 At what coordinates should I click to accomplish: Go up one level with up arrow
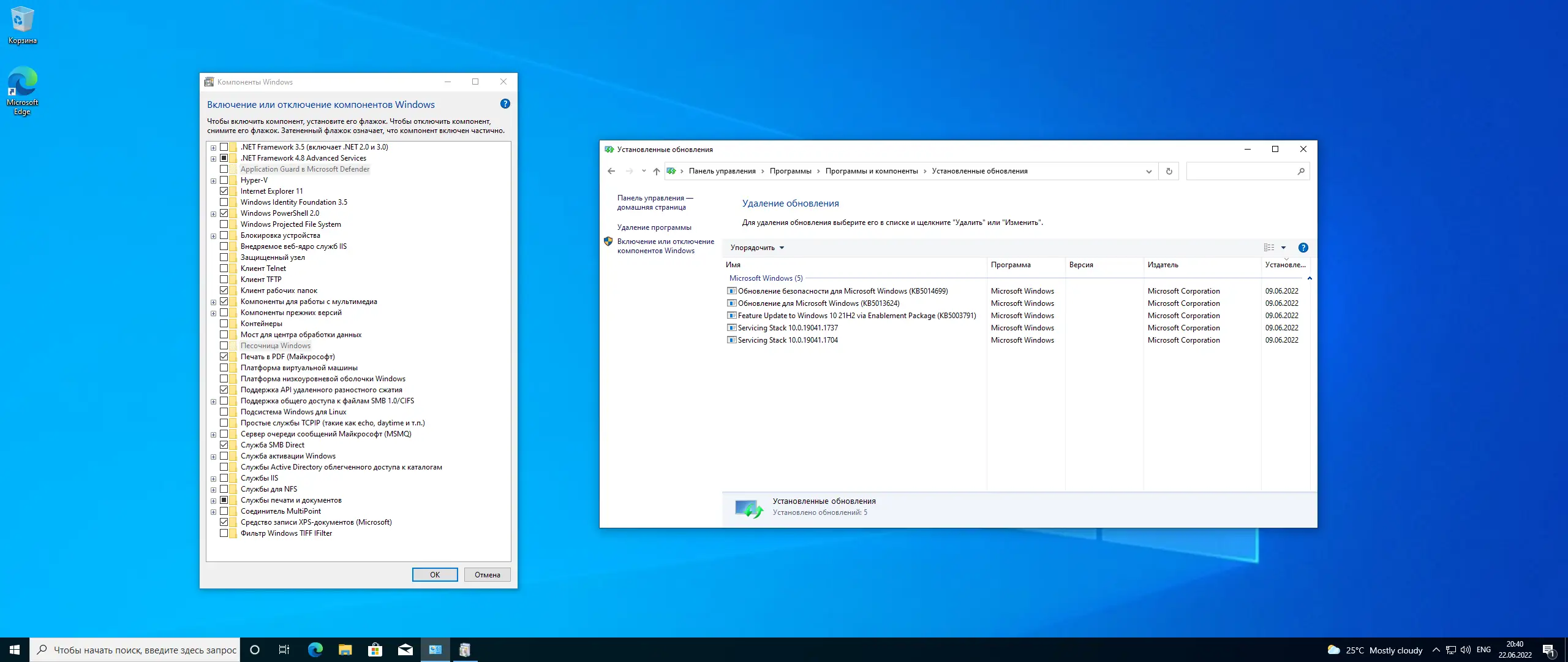pyautogui.click(x=656, y=171)
